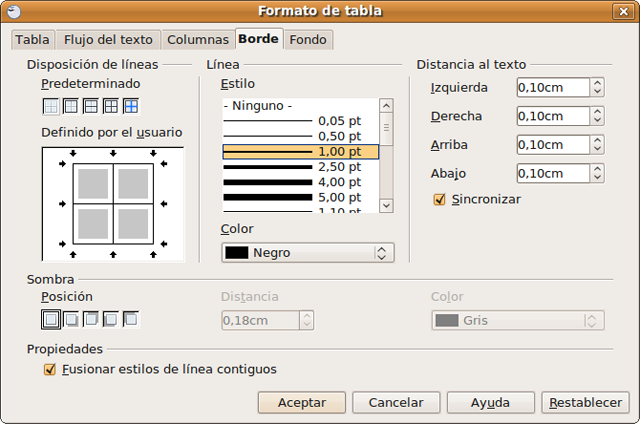Open the Negro line color dropdown

pyautogui.click(x=307, y=253)
